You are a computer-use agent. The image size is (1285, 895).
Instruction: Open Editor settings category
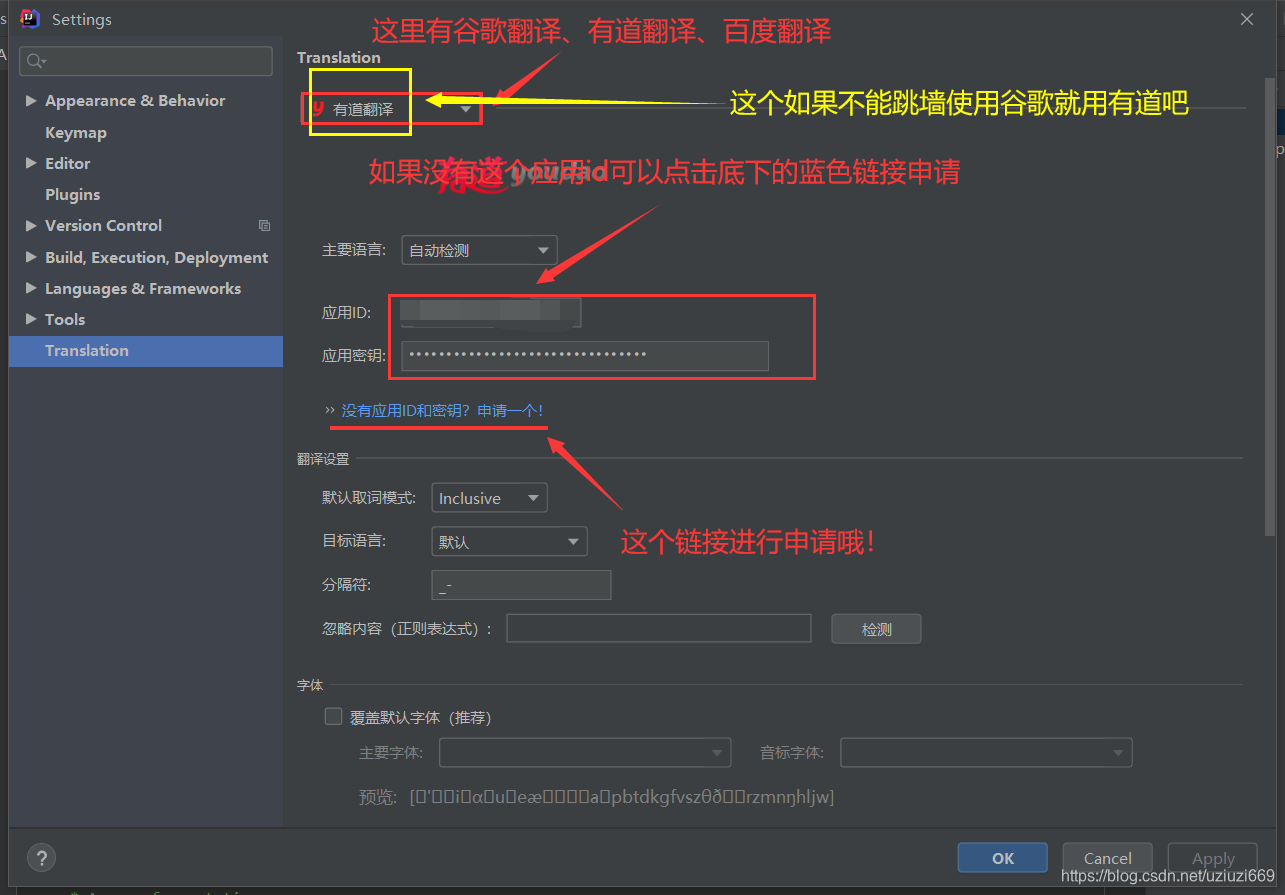tap(68, 163)
